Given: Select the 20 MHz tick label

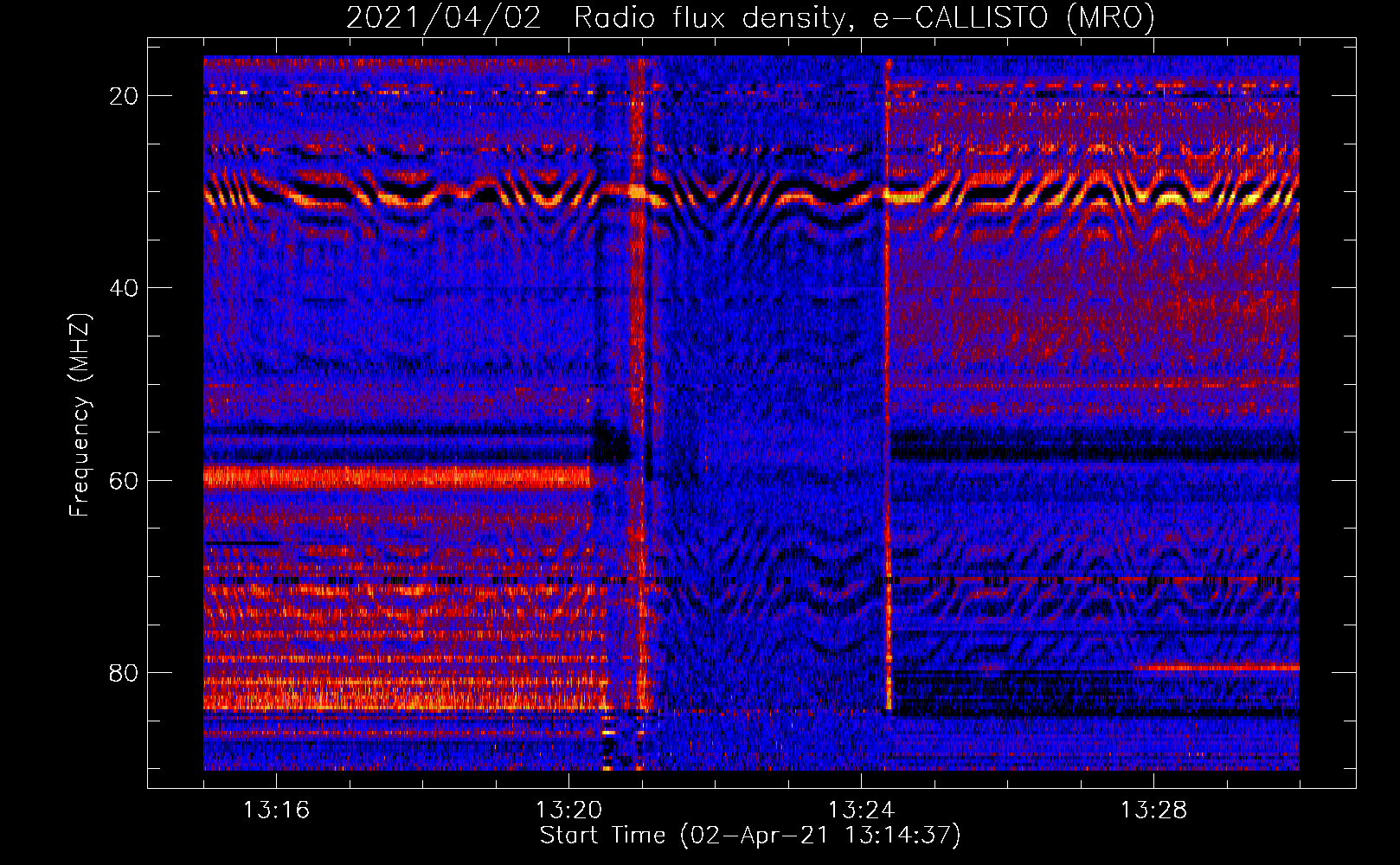Looking at the screenshot, I should tap(125, 96).
